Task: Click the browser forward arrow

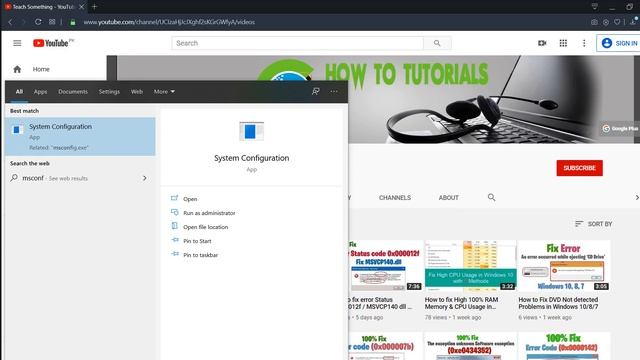Action: tap(24, 22)
